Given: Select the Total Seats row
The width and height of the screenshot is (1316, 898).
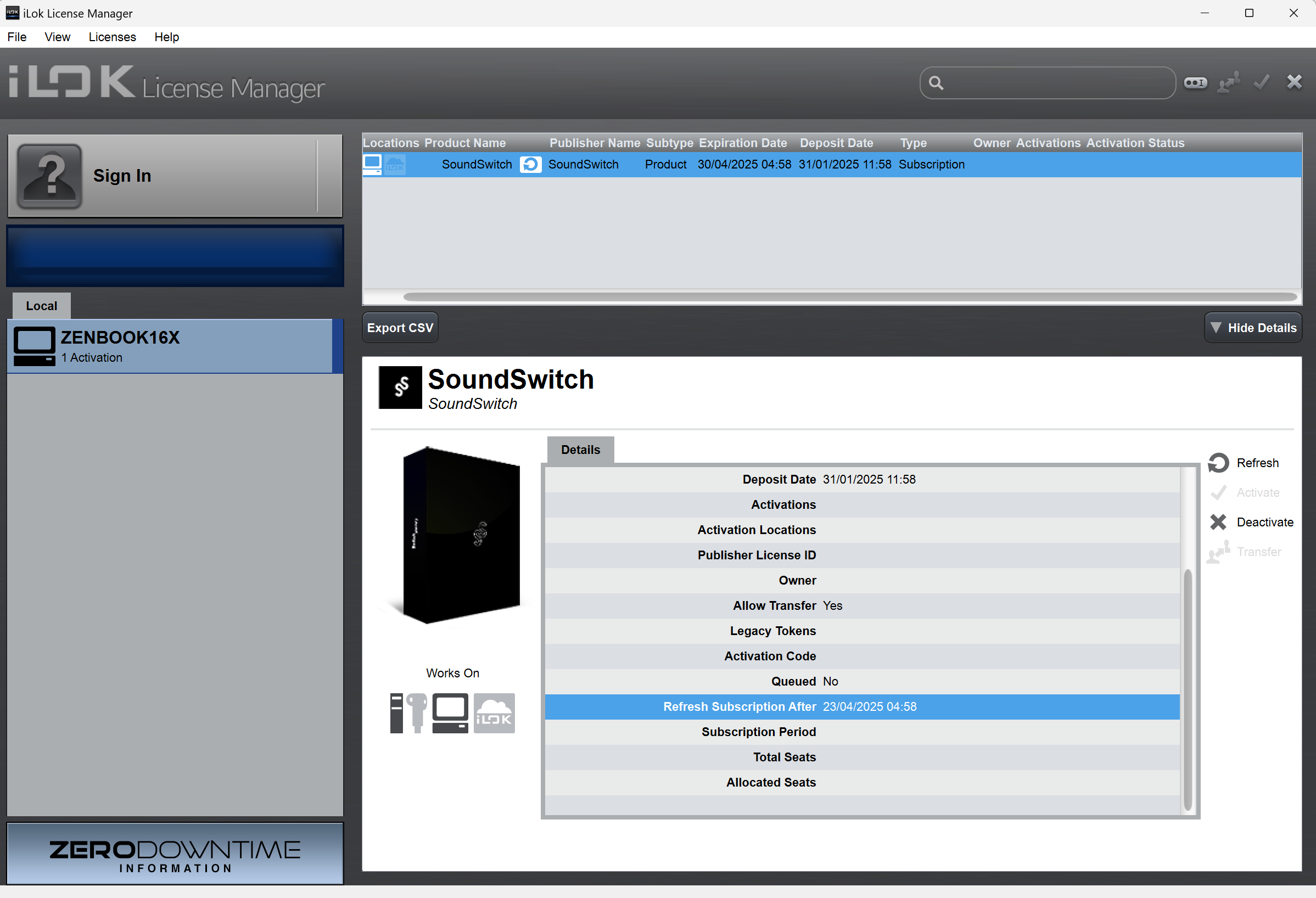Looking at the screenshot, I should click(x=862, y=757).
